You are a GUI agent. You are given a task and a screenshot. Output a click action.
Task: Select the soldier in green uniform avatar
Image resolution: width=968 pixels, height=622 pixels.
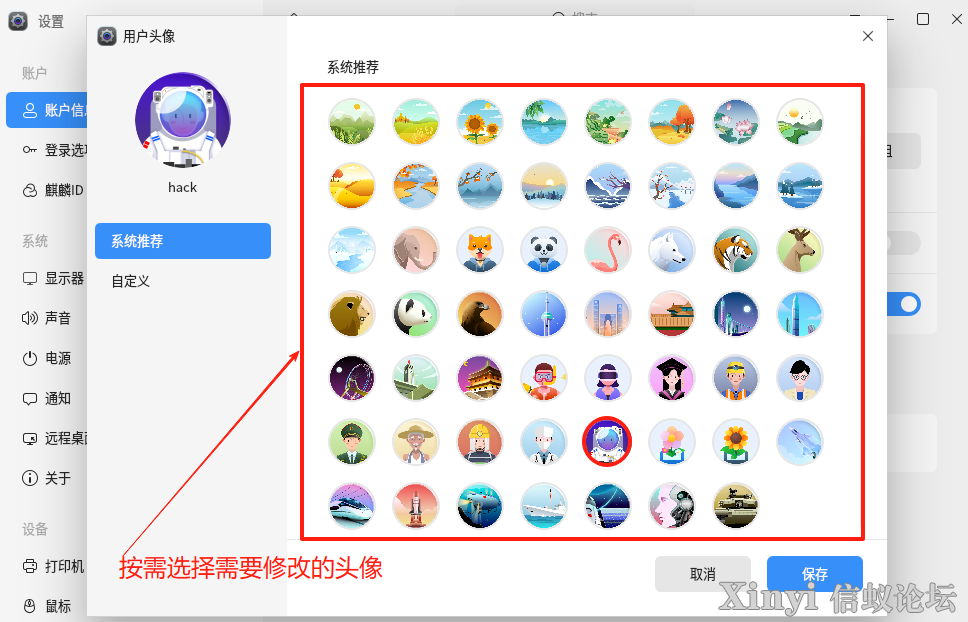[x=352, y=442]
